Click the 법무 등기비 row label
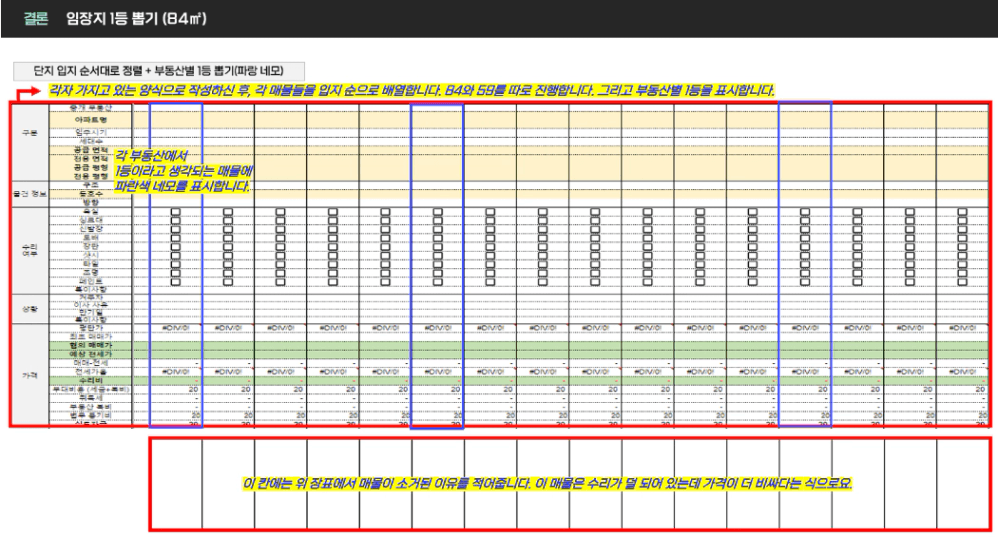The image size is (998, 537). coord(90,414)
